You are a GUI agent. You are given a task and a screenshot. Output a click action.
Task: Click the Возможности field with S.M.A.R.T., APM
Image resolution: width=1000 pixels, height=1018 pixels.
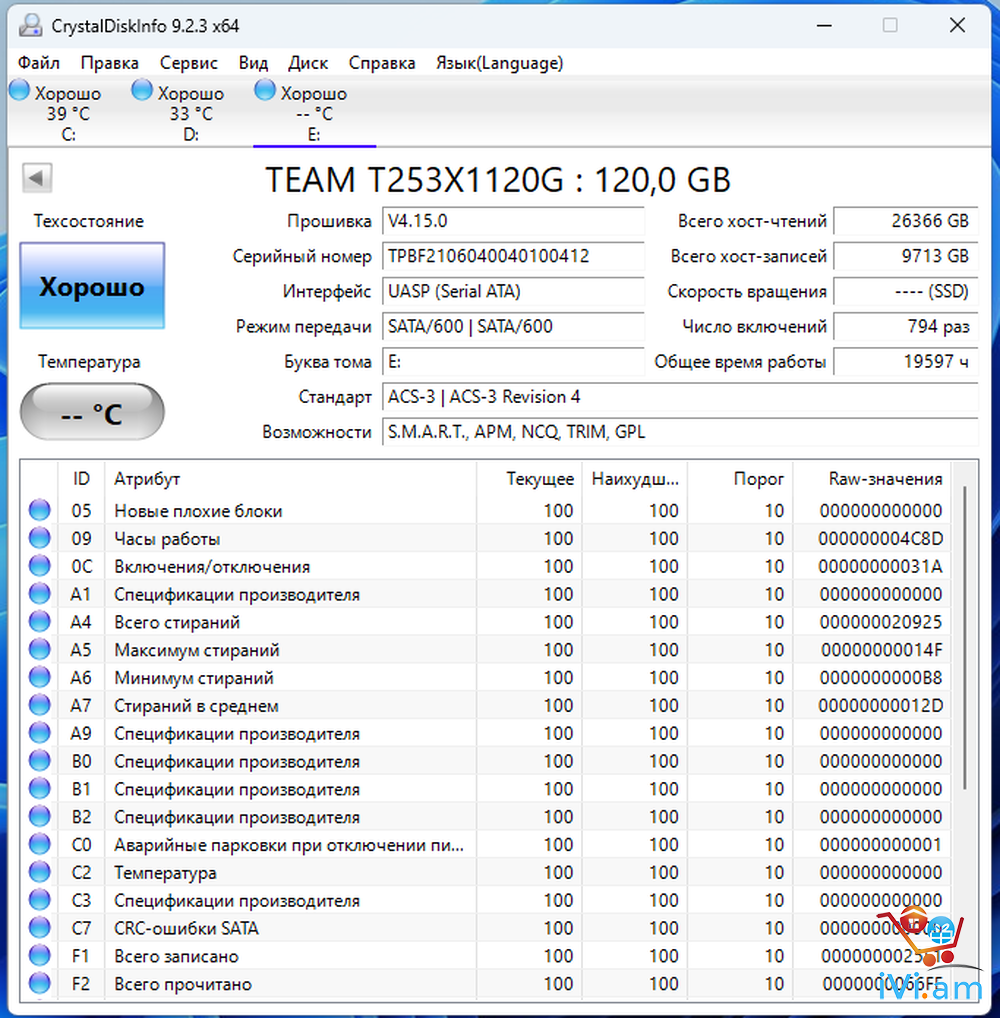pyautogui.click(x=680, y=432)
